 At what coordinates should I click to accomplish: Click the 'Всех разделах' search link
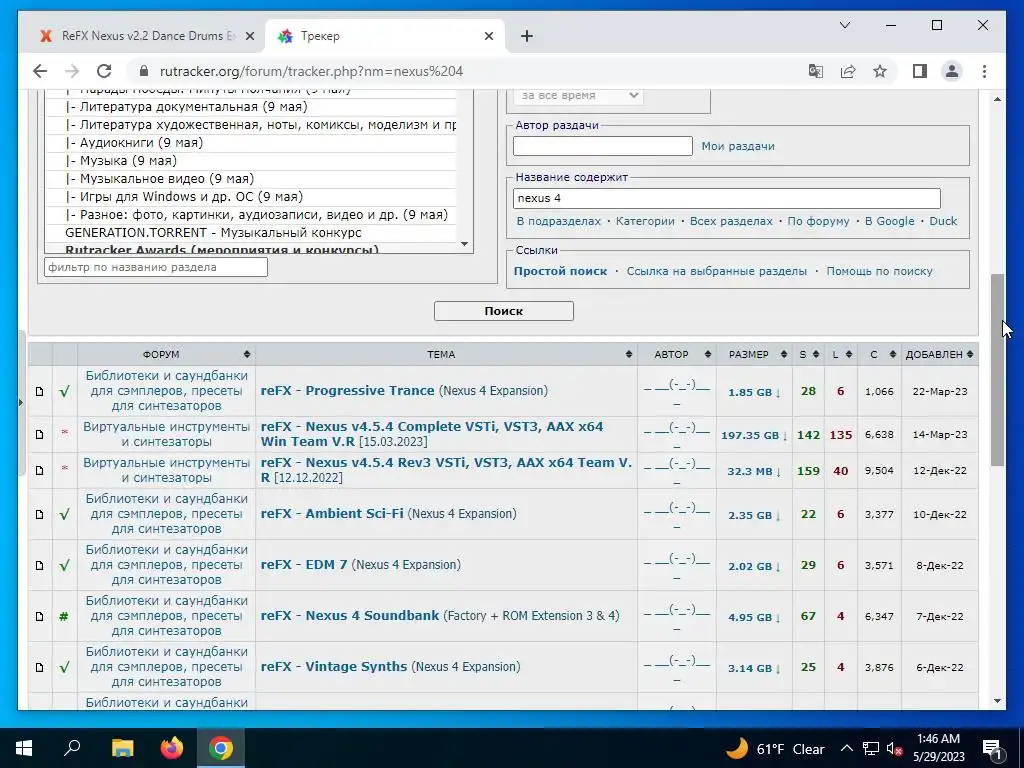(x=731, y=221)
